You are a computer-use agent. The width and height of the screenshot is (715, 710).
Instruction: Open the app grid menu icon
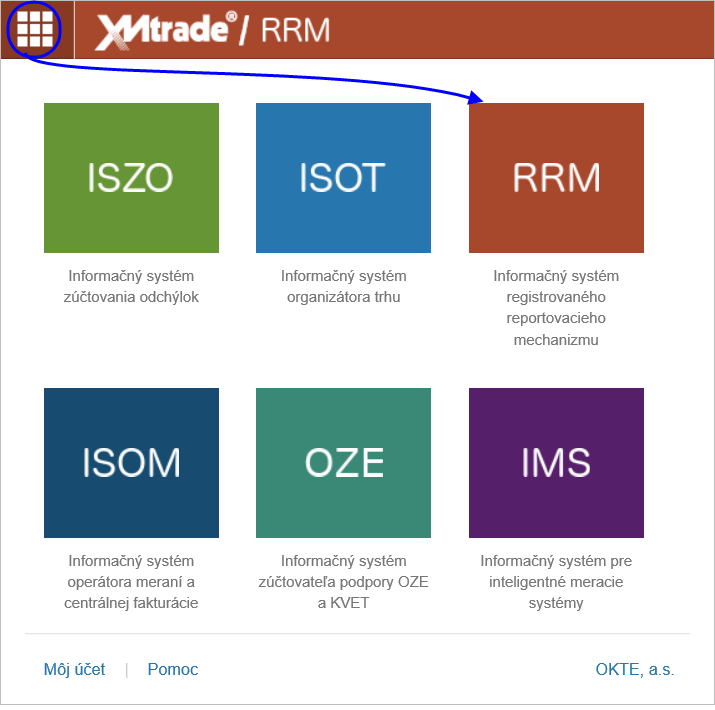(x=35, y=29)
